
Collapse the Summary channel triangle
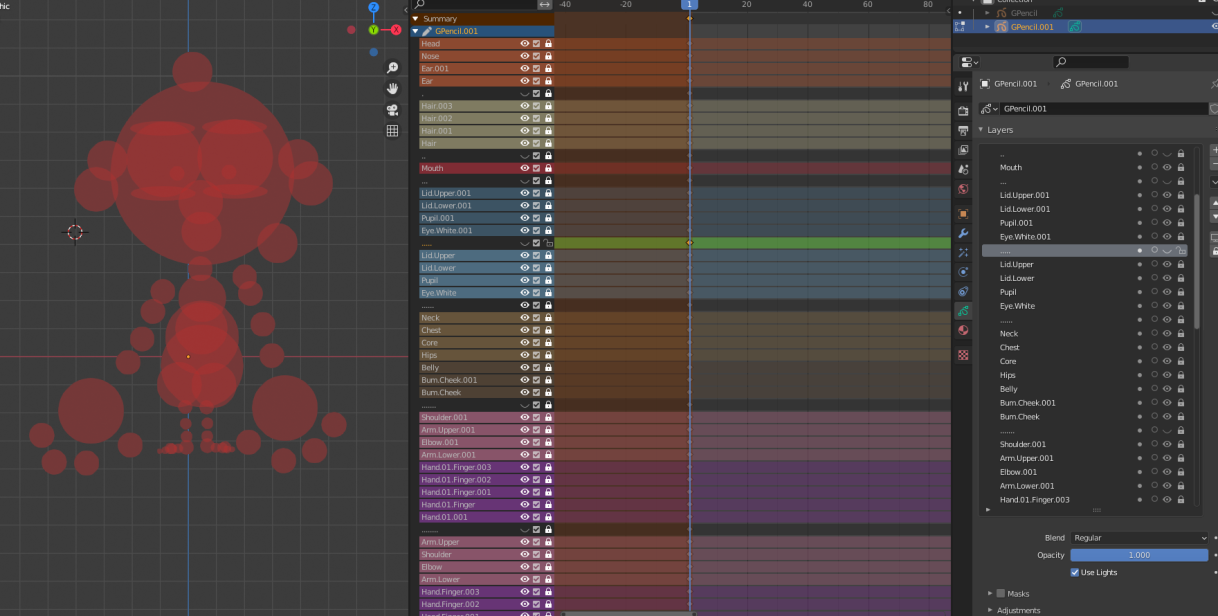[416, 19]
